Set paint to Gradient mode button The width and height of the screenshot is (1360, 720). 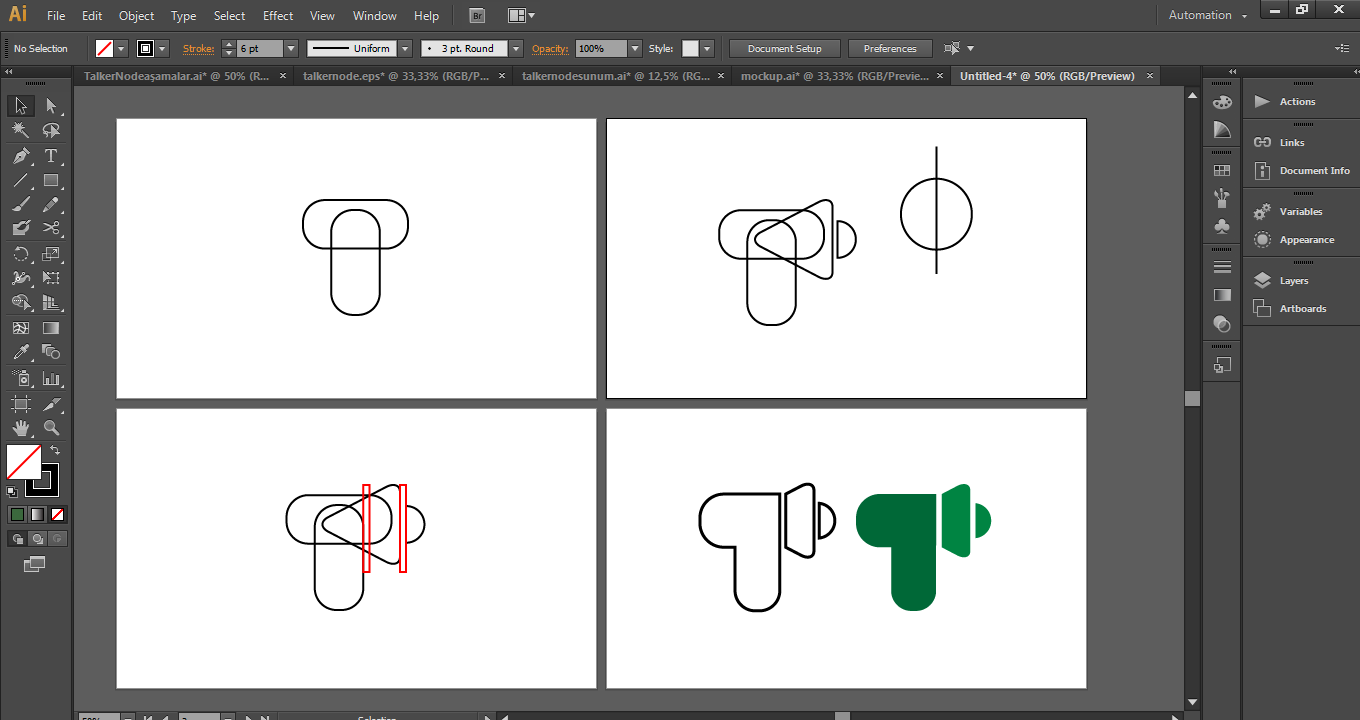point(37,514)
